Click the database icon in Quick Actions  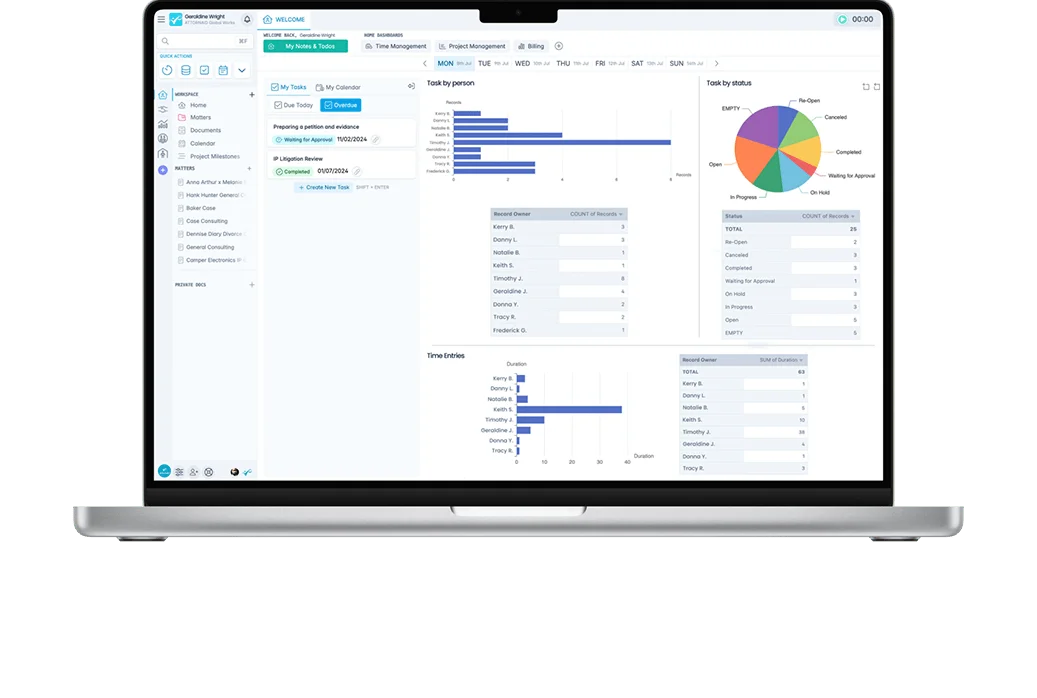coord(186,70)
